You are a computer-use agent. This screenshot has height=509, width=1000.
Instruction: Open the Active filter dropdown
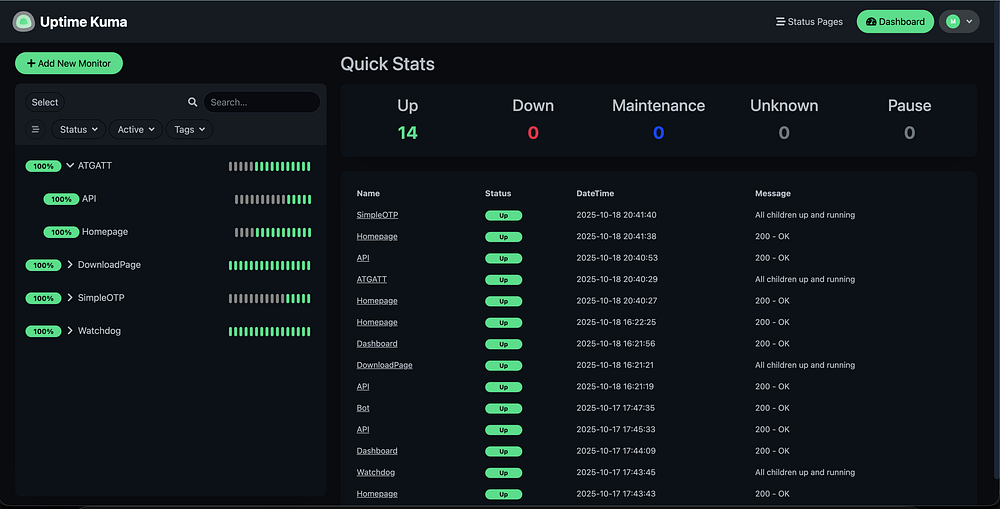click(137, 130)
